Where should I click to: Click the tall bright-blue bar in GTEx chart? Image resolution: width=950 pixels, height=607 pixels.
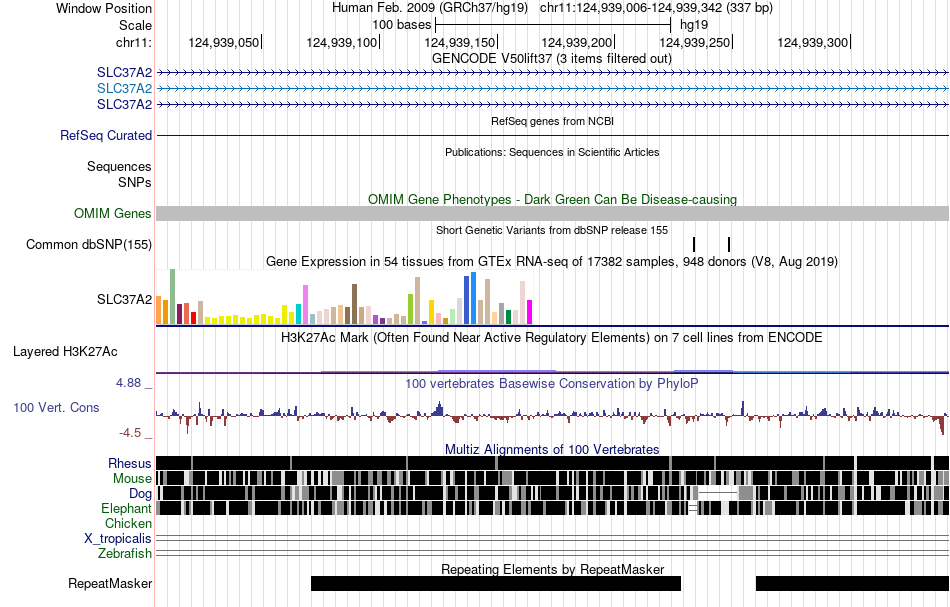(x=473, y=298)
